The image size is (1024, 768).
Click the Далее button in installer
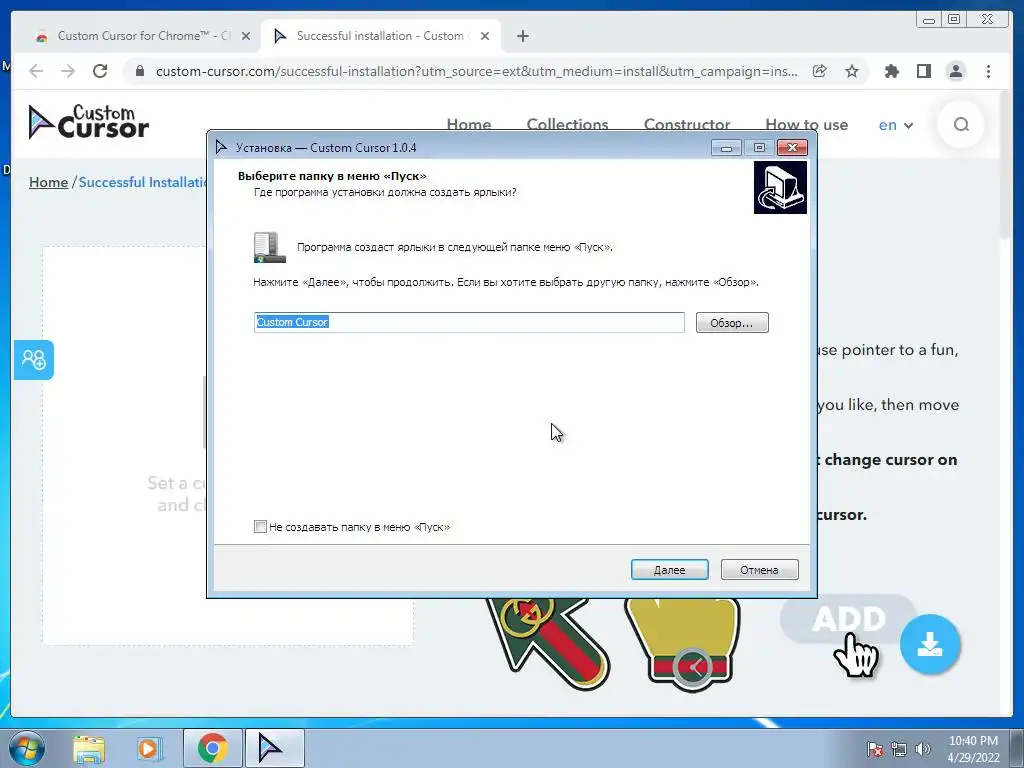pos(669,569)
